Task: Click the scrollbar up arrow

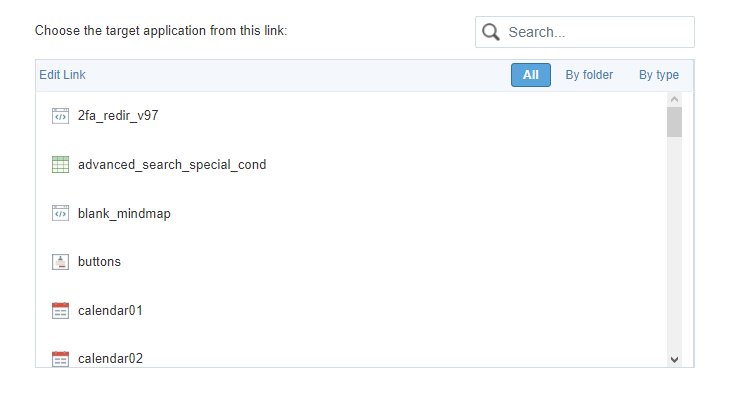Action: pos(675,99)
